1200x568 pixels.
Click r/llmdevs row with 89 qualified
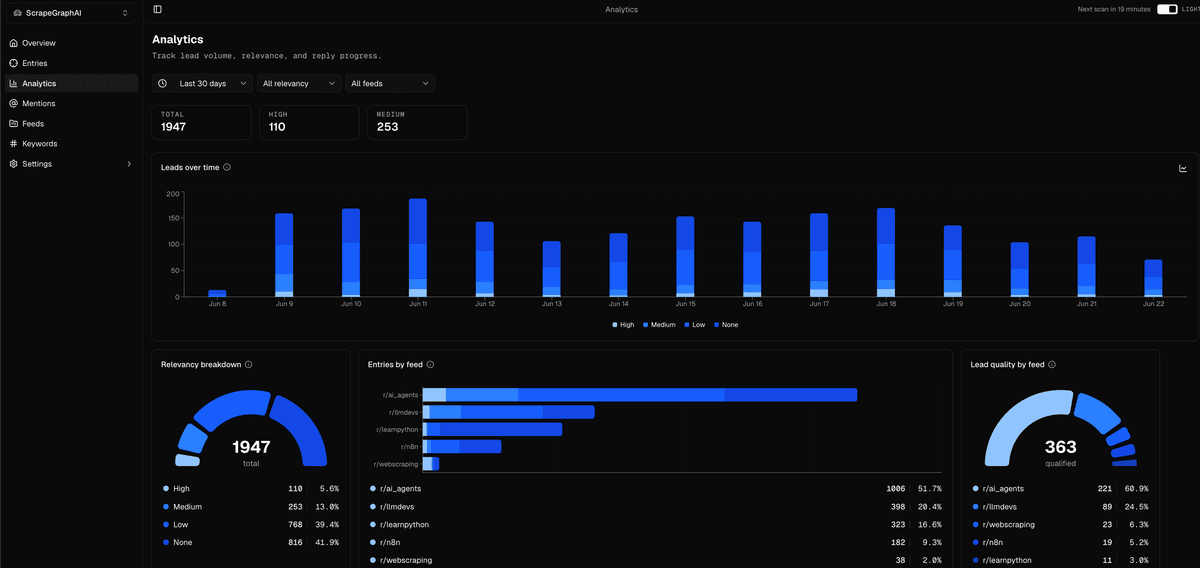tap(1060, 507)
